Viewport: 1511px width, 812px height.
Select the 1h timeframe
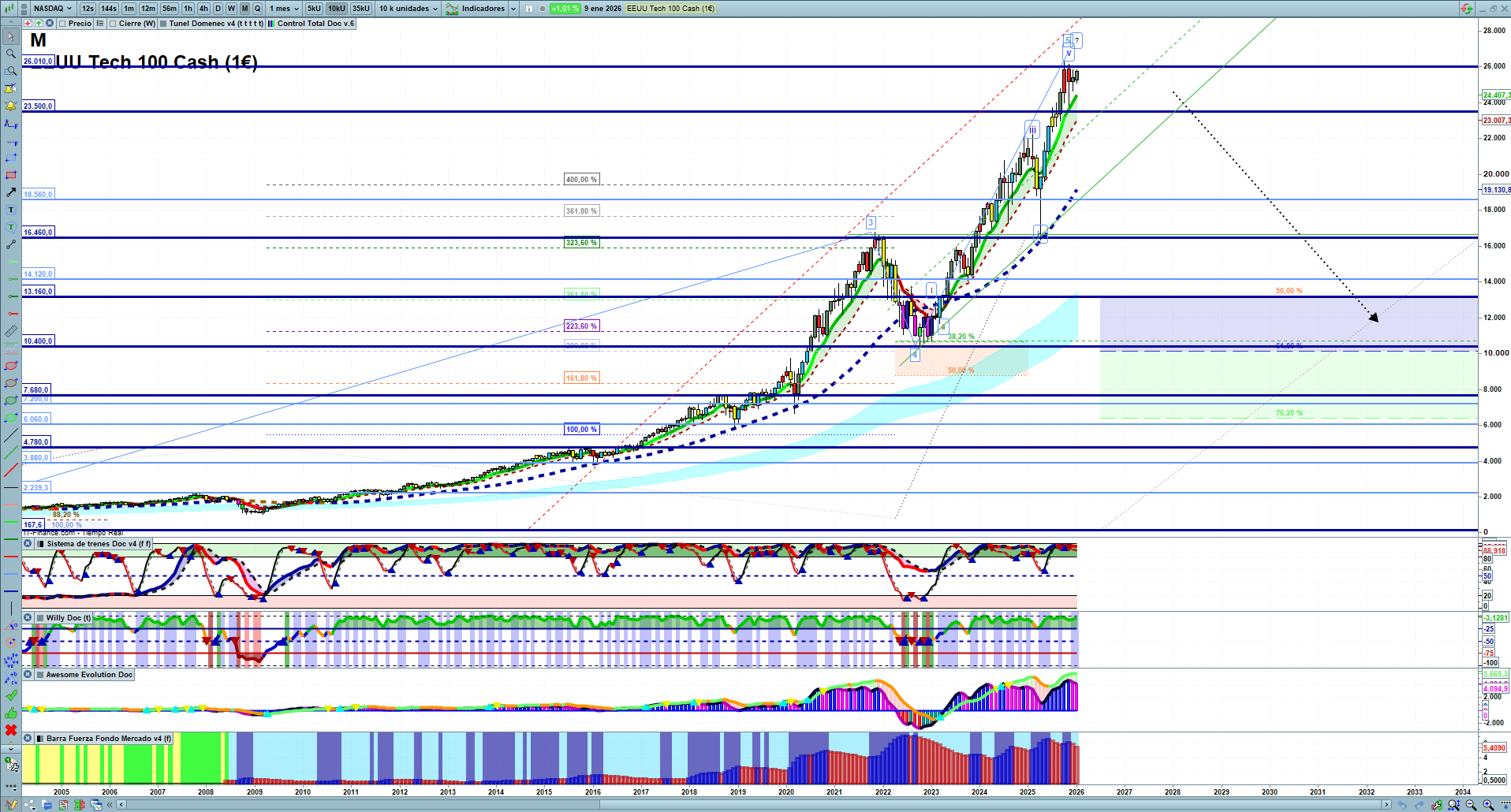188,9
